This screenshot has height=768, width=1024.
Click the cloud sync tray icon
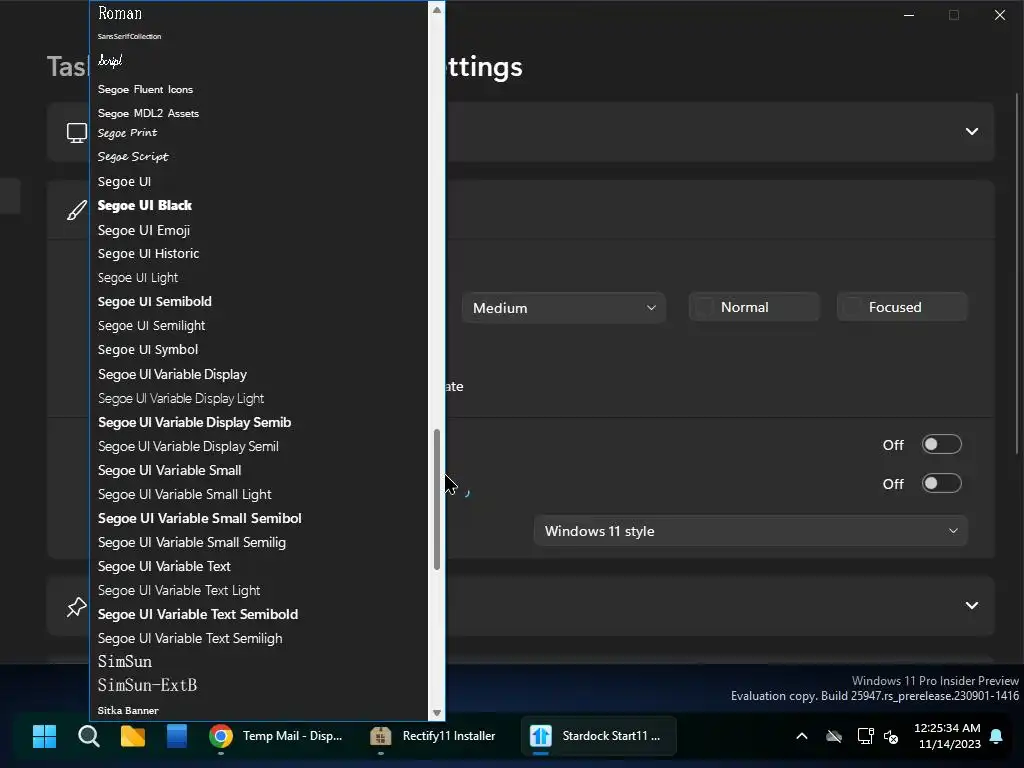point(834,737)
